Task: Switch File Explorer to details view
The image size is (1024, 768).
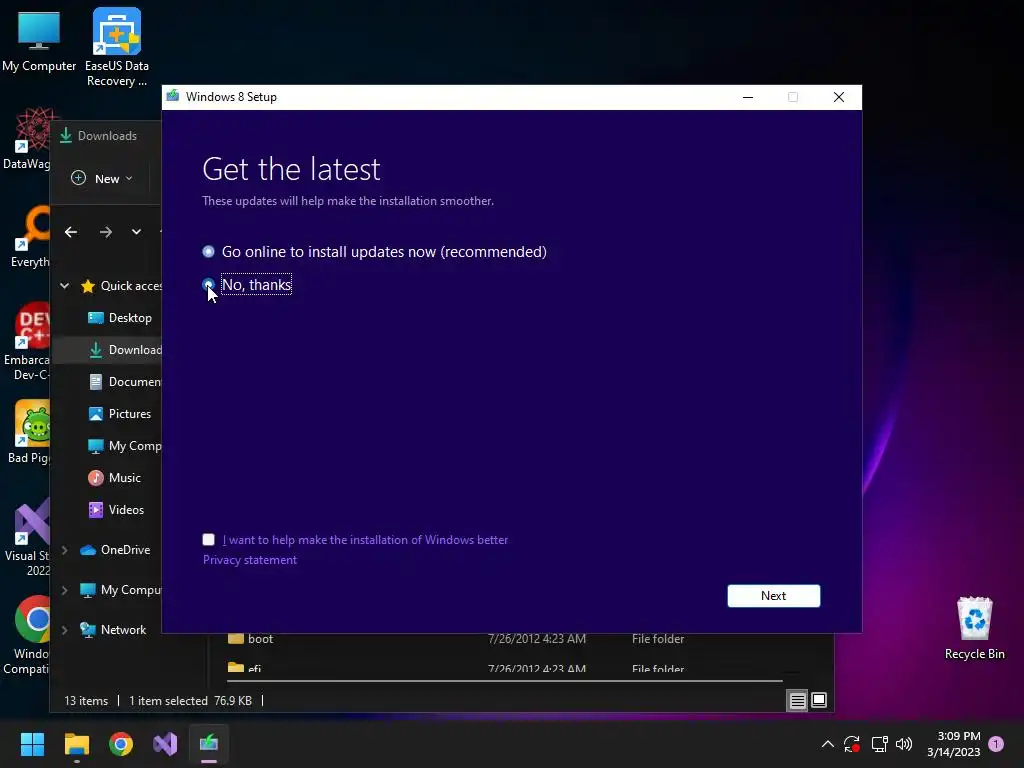Action: (797, 701)
